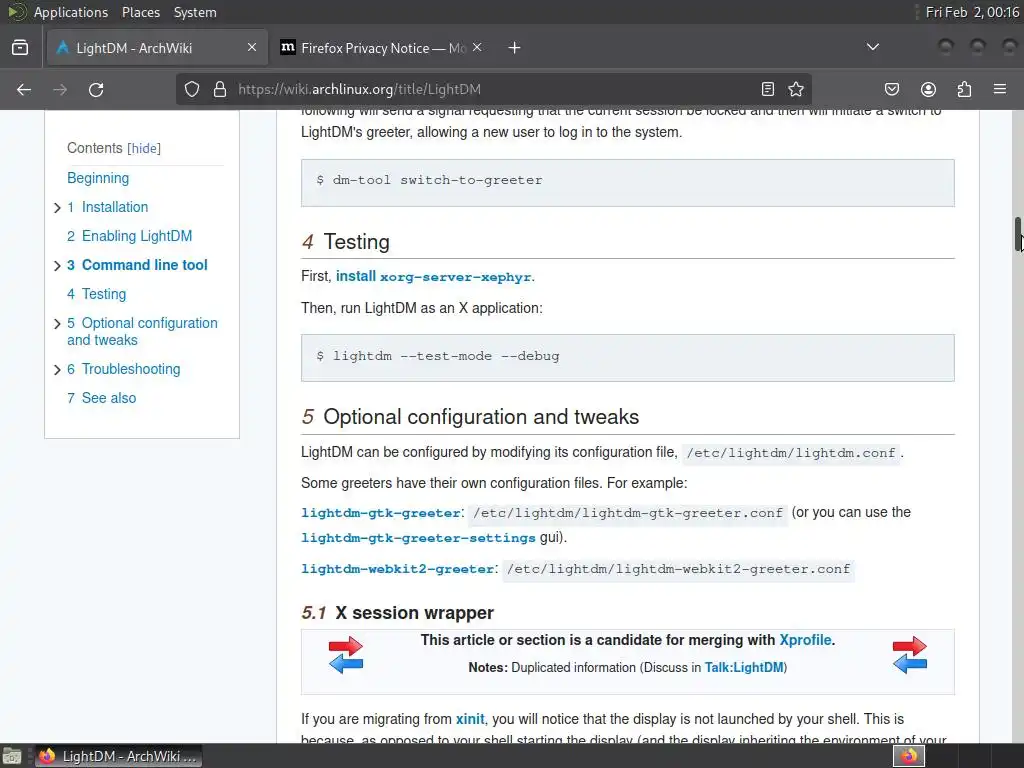Open the xorg-server-xephyr package link

point(456,277)
